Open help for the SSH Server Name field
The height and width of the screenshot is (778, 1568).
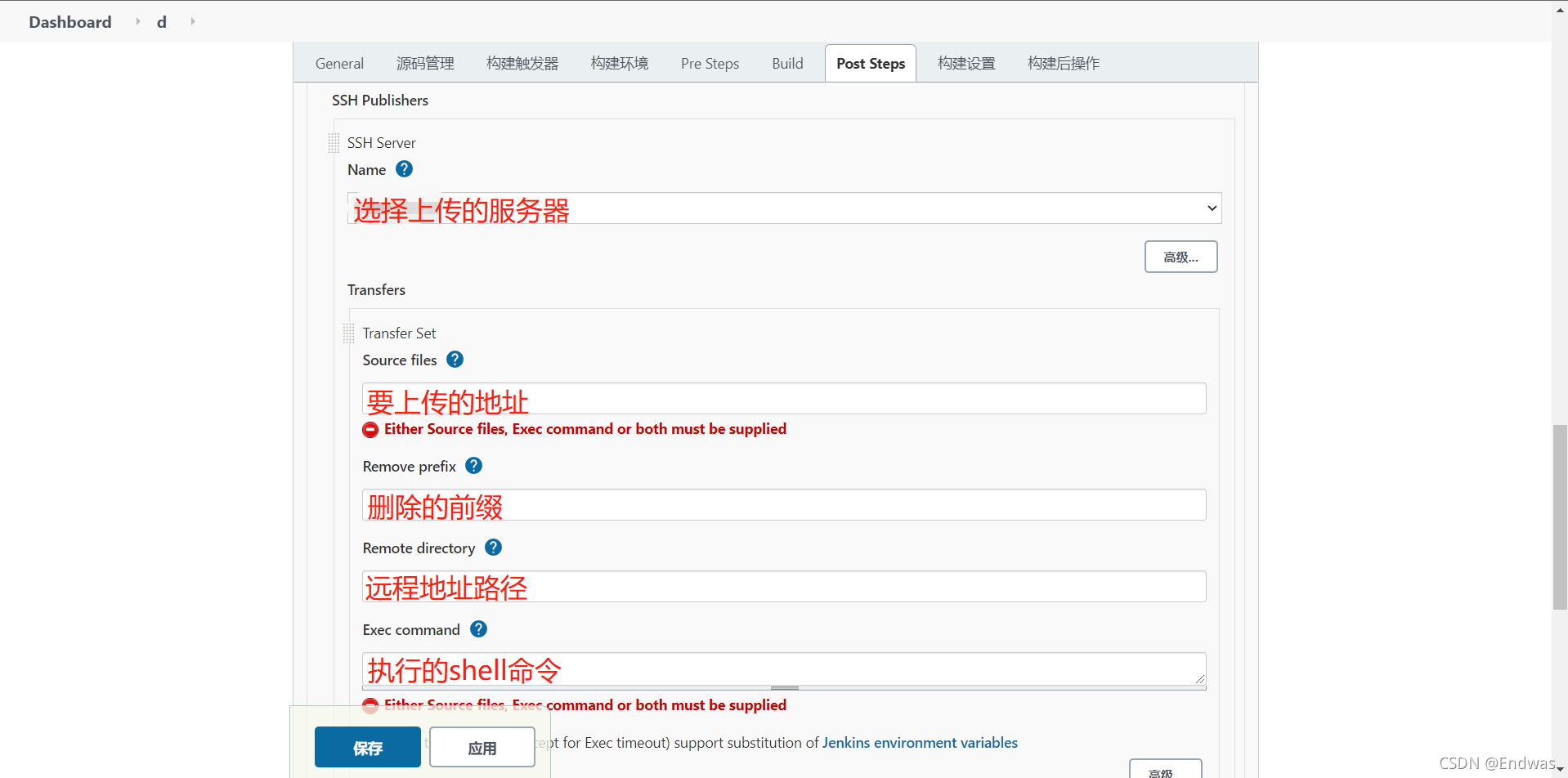[404, 169]
